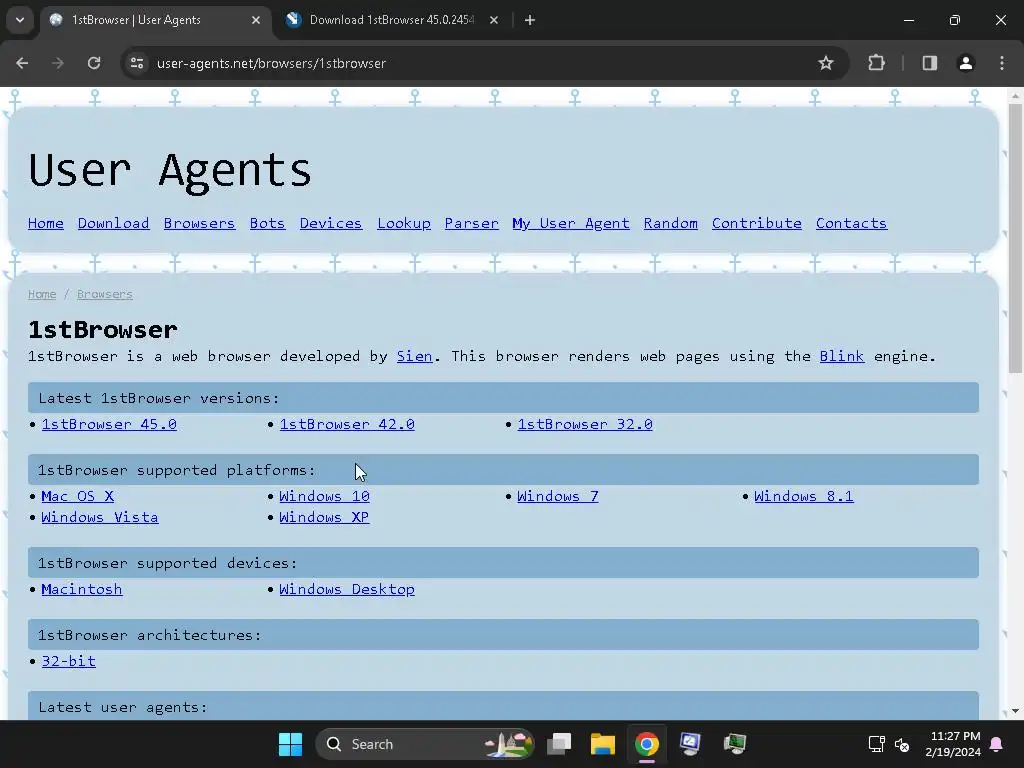Open the My User Agent link
Screen dimensions: 1024x768
coord(571,223)
